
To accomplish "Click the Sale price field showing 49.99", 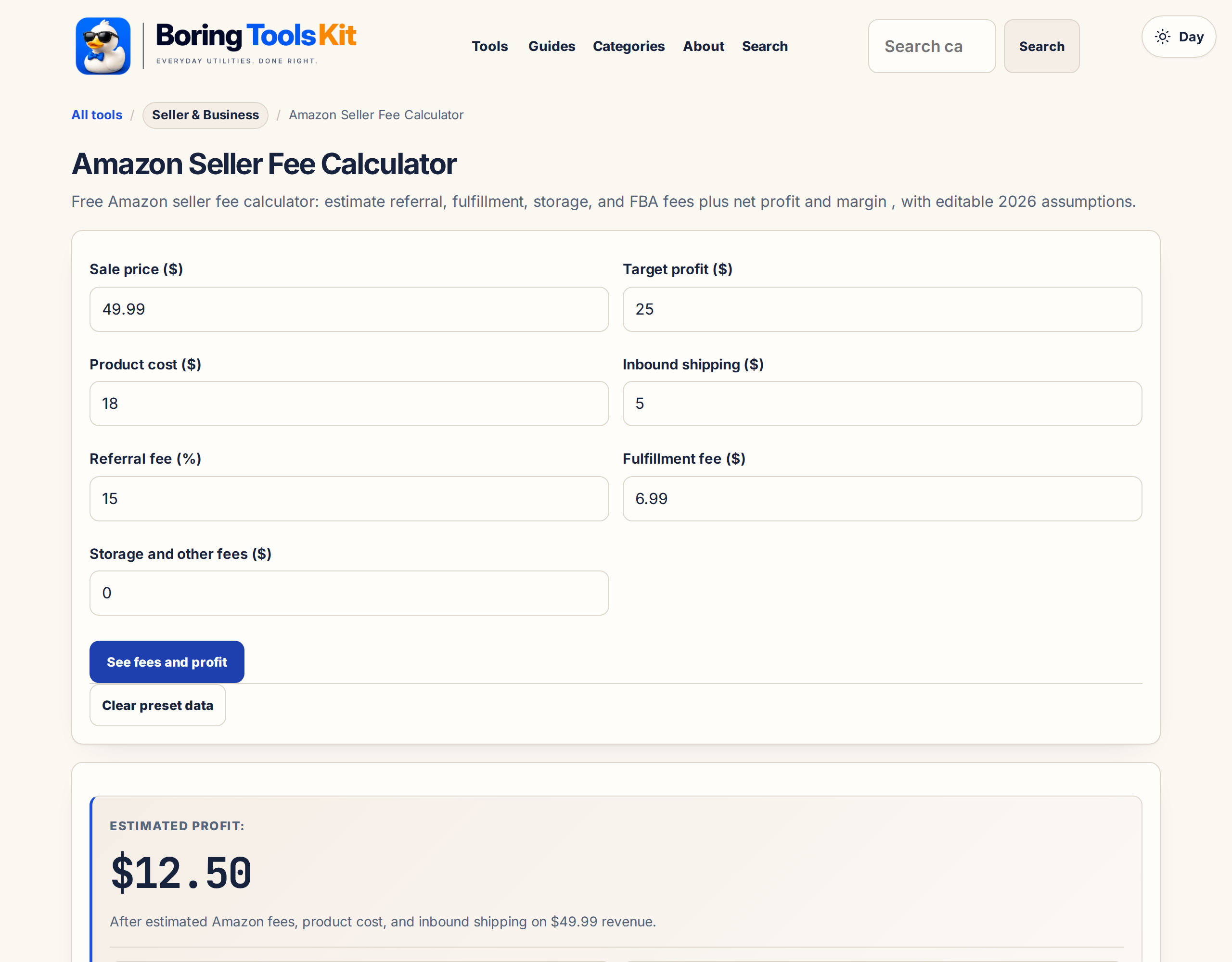I will (349, 309).
